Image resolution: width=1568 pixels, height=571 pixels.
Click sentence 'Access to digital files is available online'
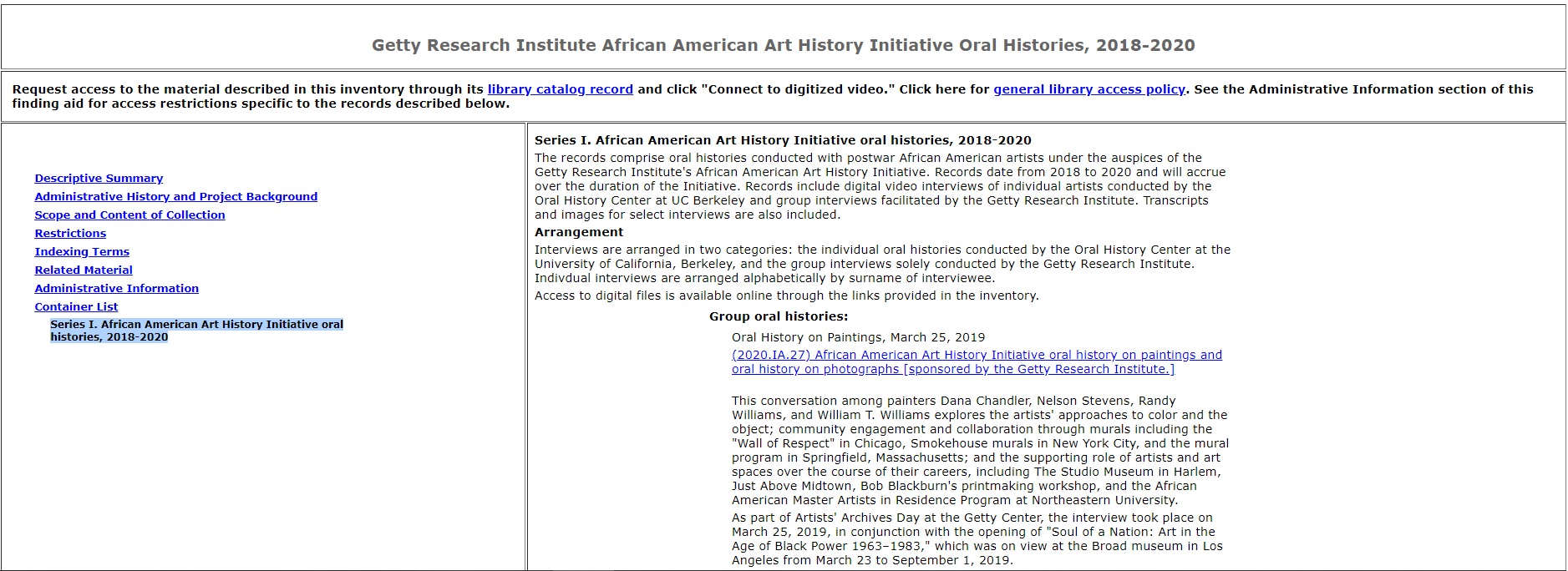786,296
